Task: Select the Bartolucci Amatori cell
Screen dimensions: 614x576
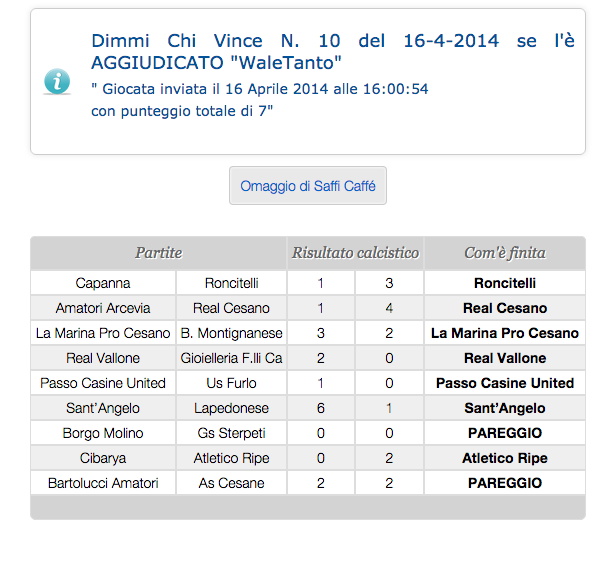Action: [103, 483]
